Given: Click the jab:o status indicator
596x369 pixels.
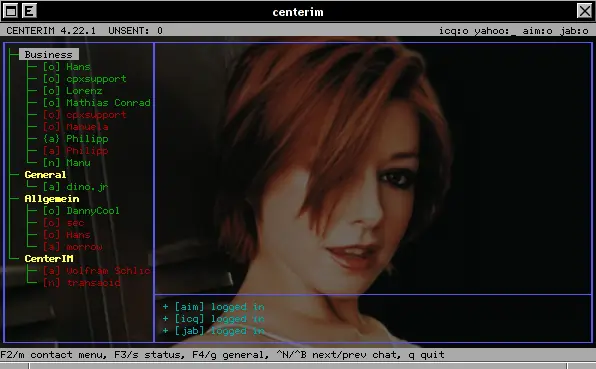Looking at the screenshot, I should click(x=574, y=31).
